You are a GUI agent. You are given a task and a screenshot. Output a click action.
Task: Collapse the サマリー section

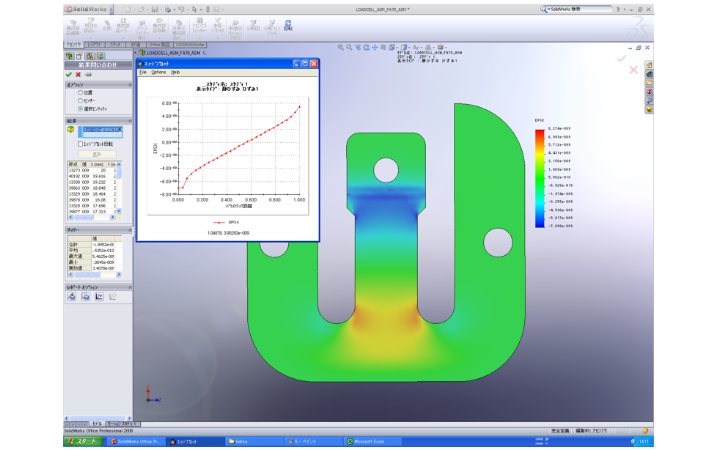pyautogui.click(x=129, y=230)
